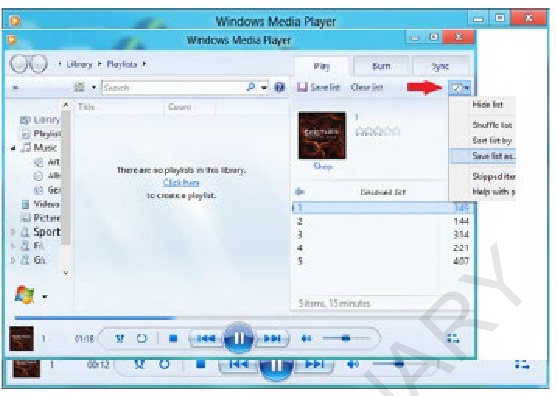Mute the volume in the front window
Screen dimensions: 556x396
coord(306,339)
